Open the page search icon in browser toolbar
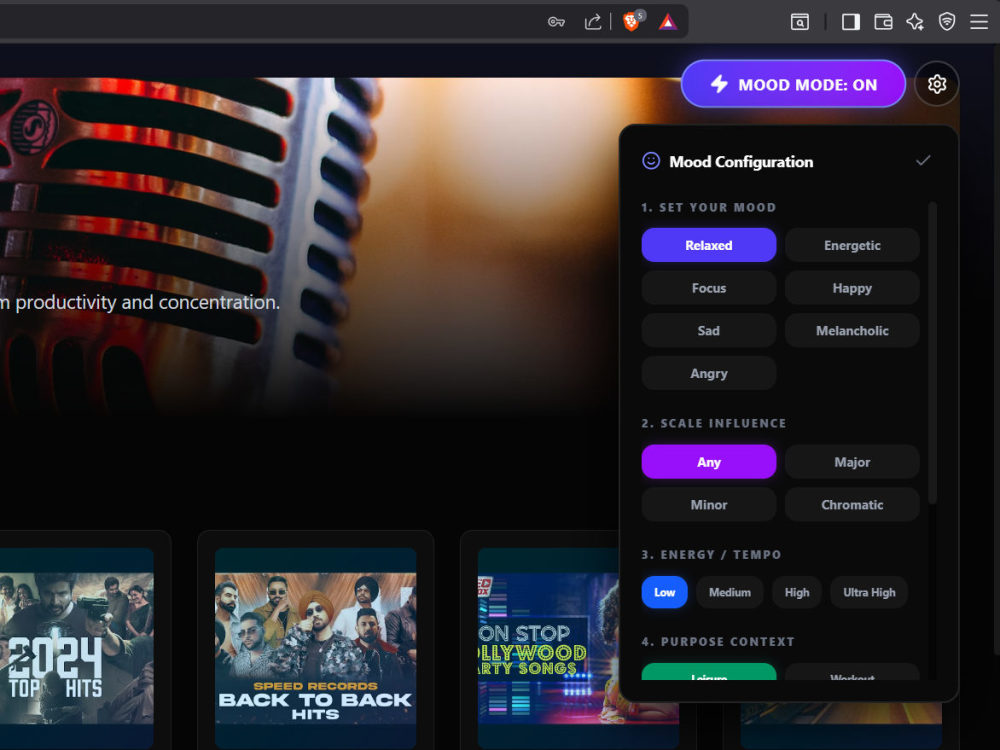 tap(800, 22)
